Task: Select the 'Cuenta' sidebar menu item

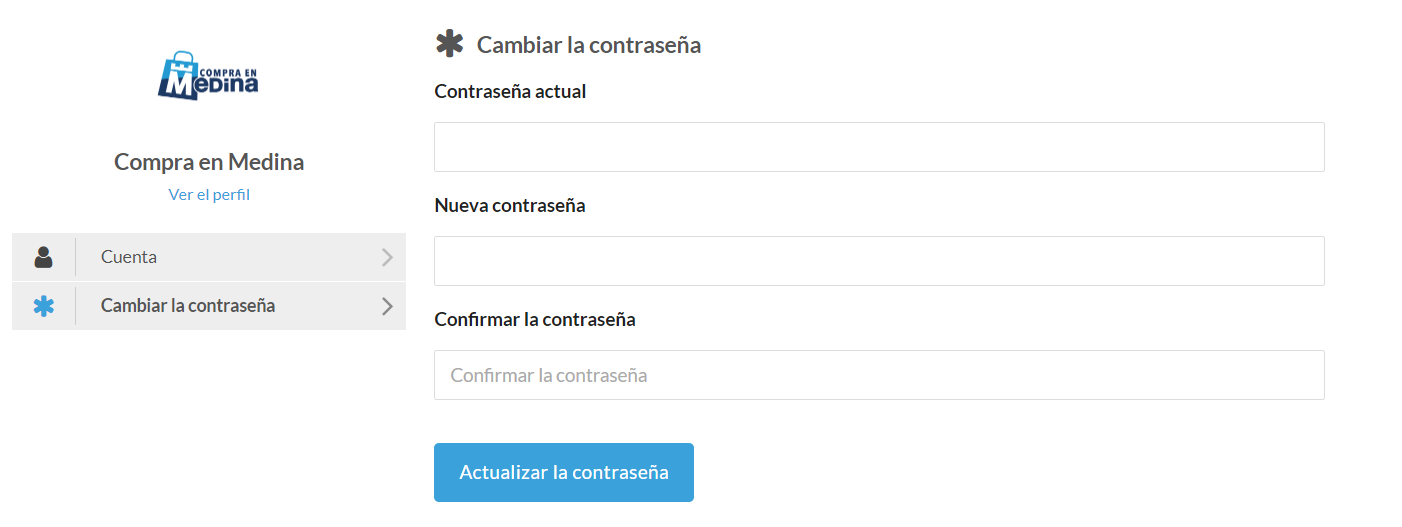Action: pos(129,257)
